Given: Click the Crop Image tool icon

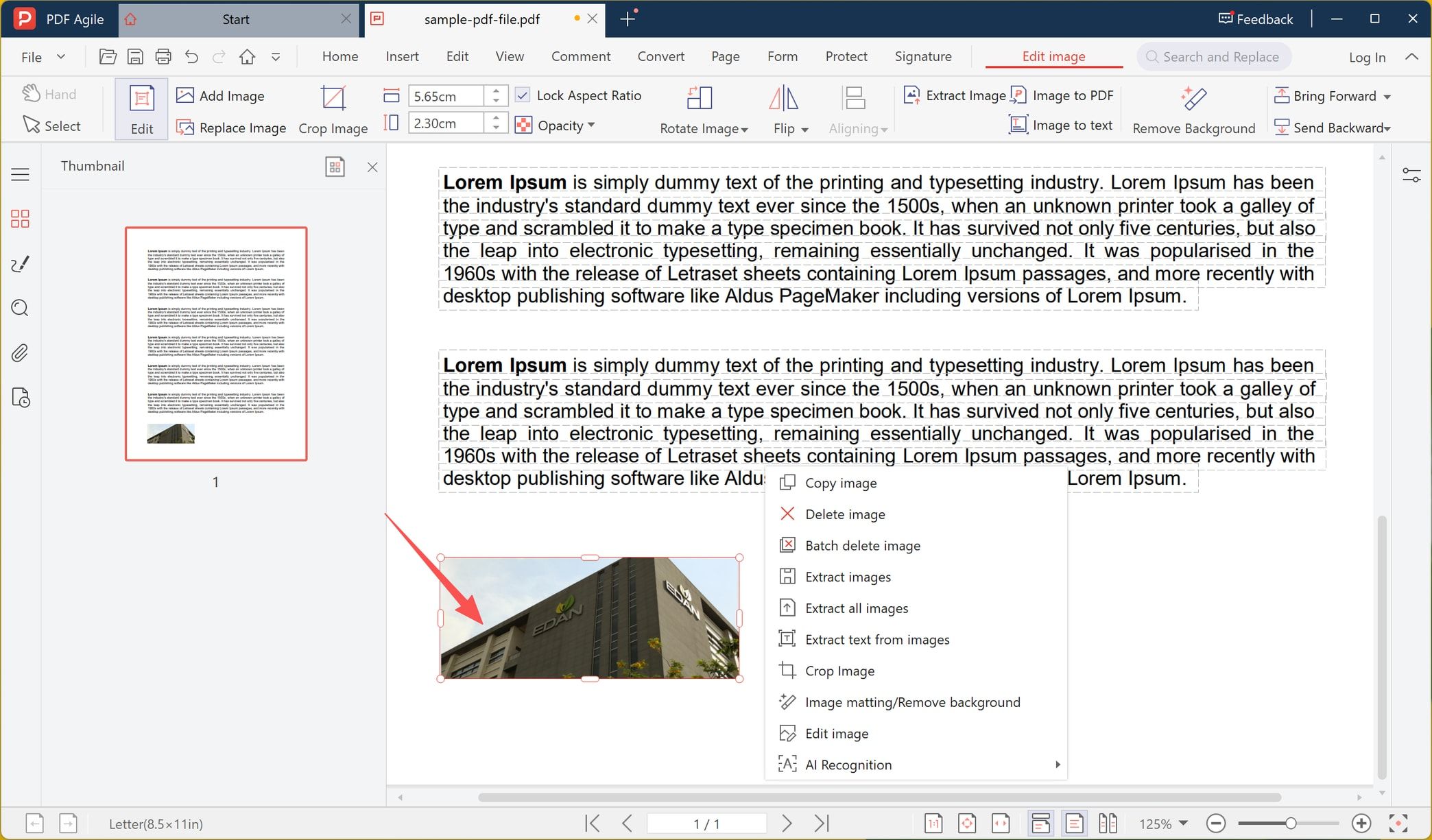Looking at the screenshot, I should pos(333,98).
